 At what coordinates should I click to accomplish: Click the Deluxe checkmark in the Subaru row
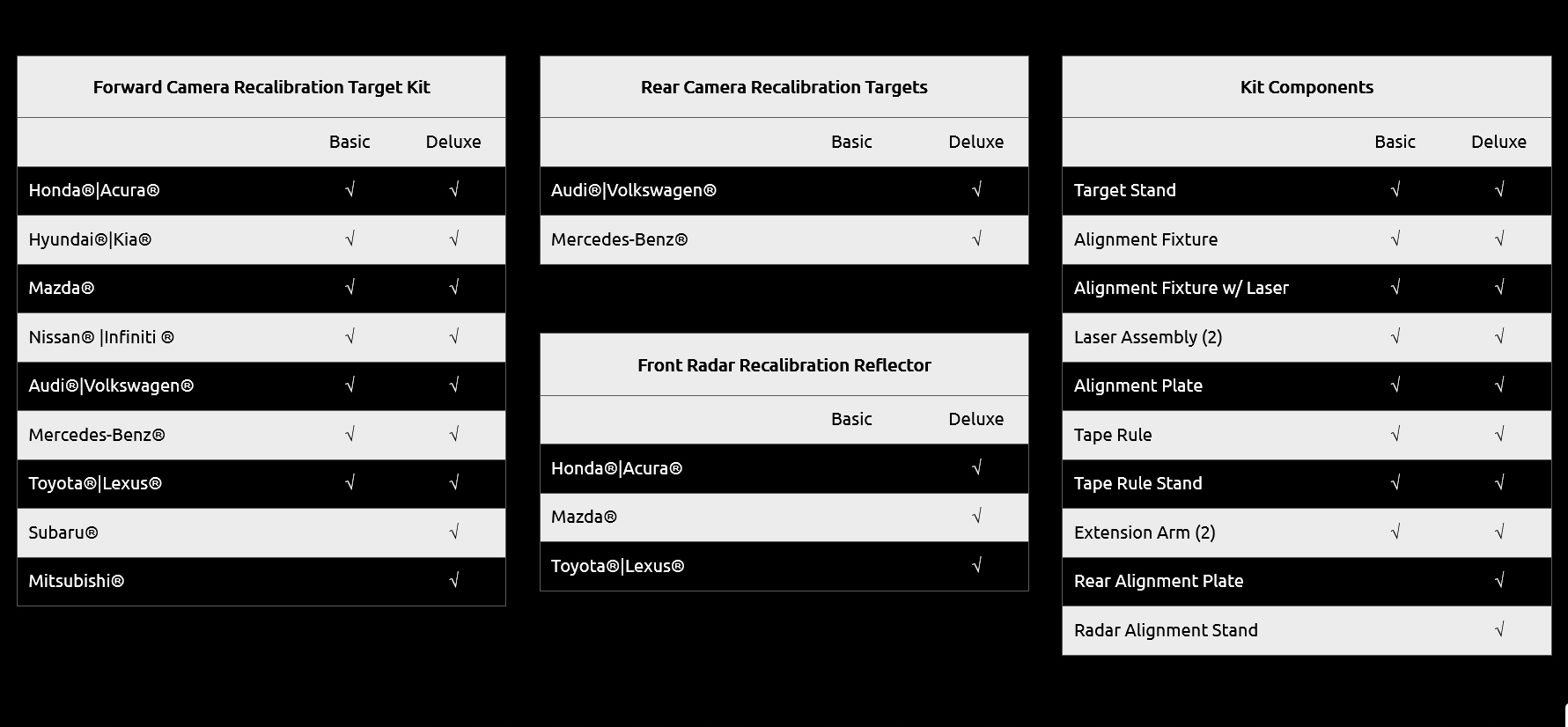tap(453, 532)
